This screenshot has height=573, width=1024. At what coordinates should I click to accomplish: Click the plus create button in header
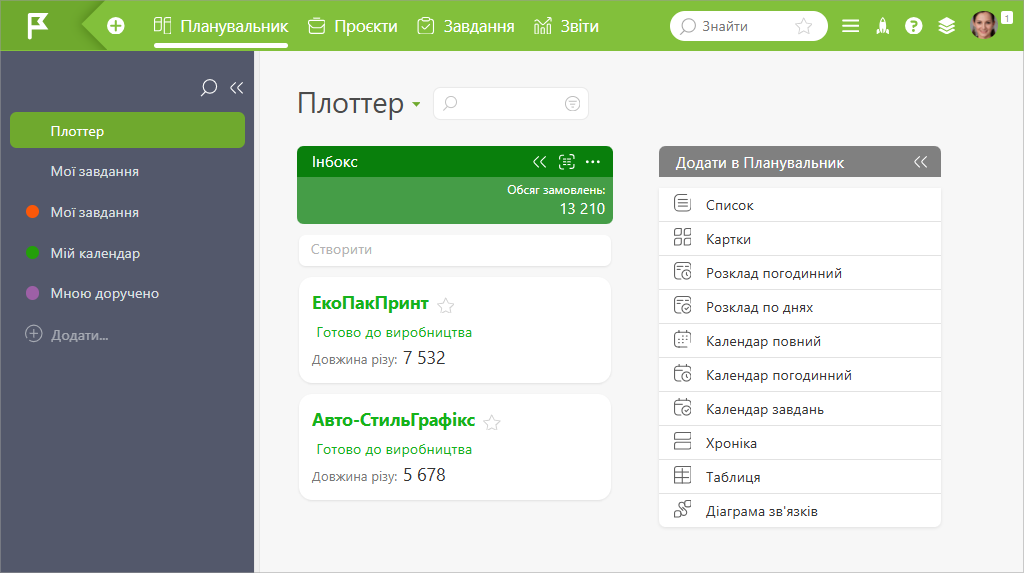pos(116,26)
